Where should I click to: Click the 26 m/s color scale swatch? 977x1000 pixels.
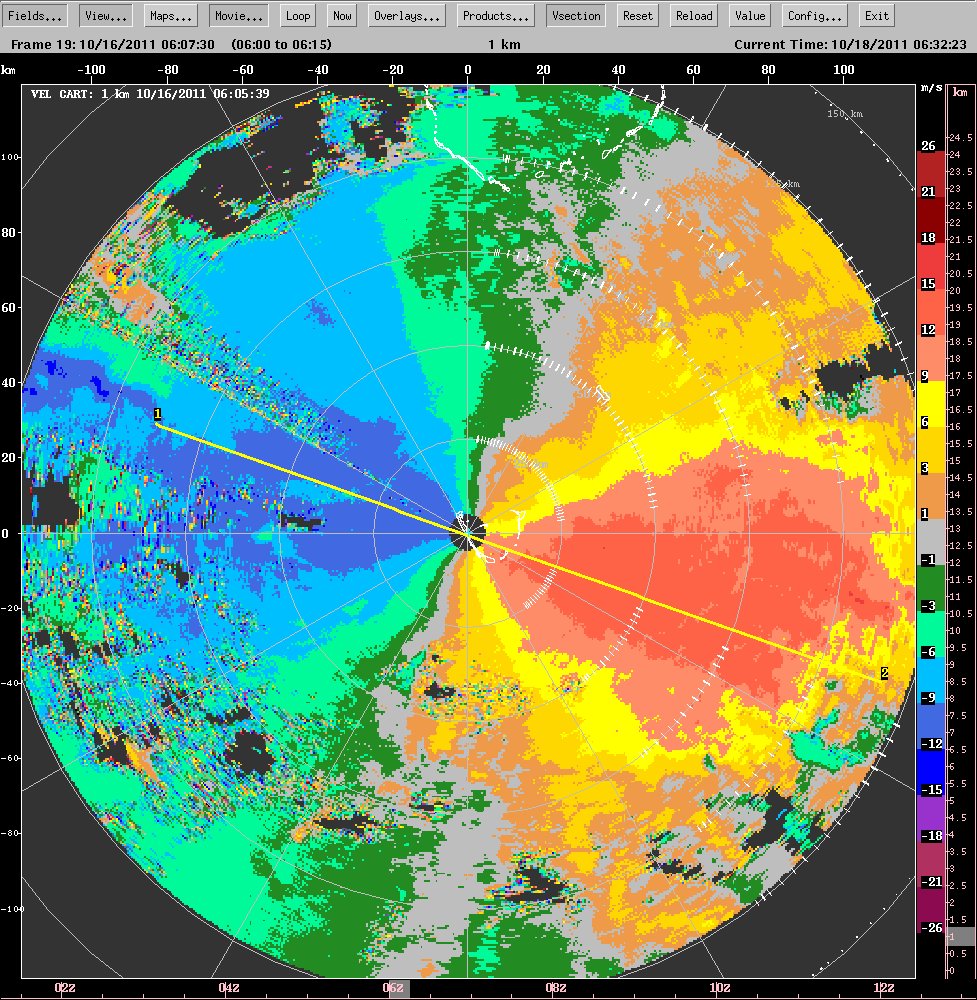click(929, 145)
